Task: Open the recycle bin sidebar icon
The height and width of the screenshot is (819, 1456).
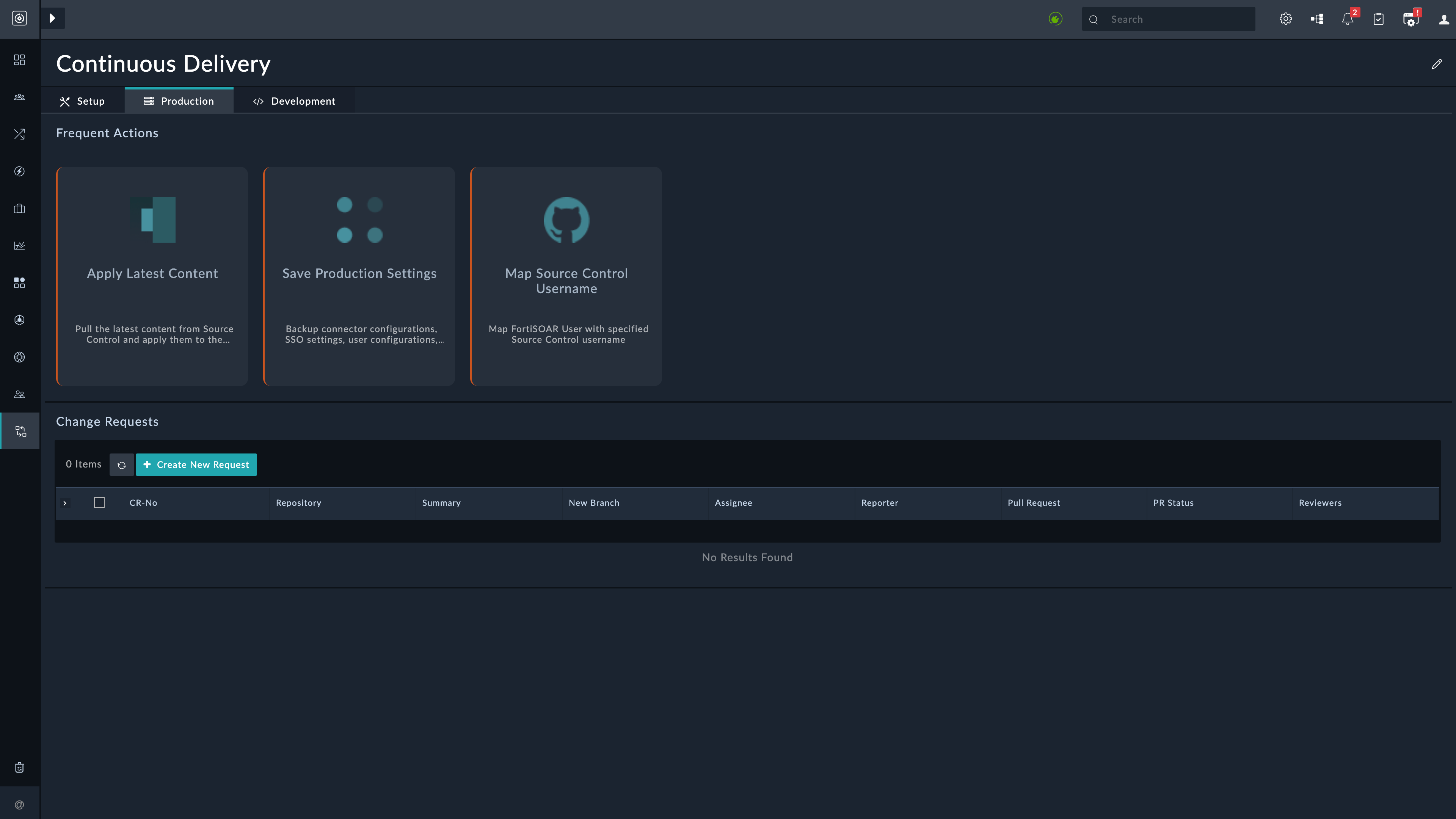Action: tap(20, 767)
